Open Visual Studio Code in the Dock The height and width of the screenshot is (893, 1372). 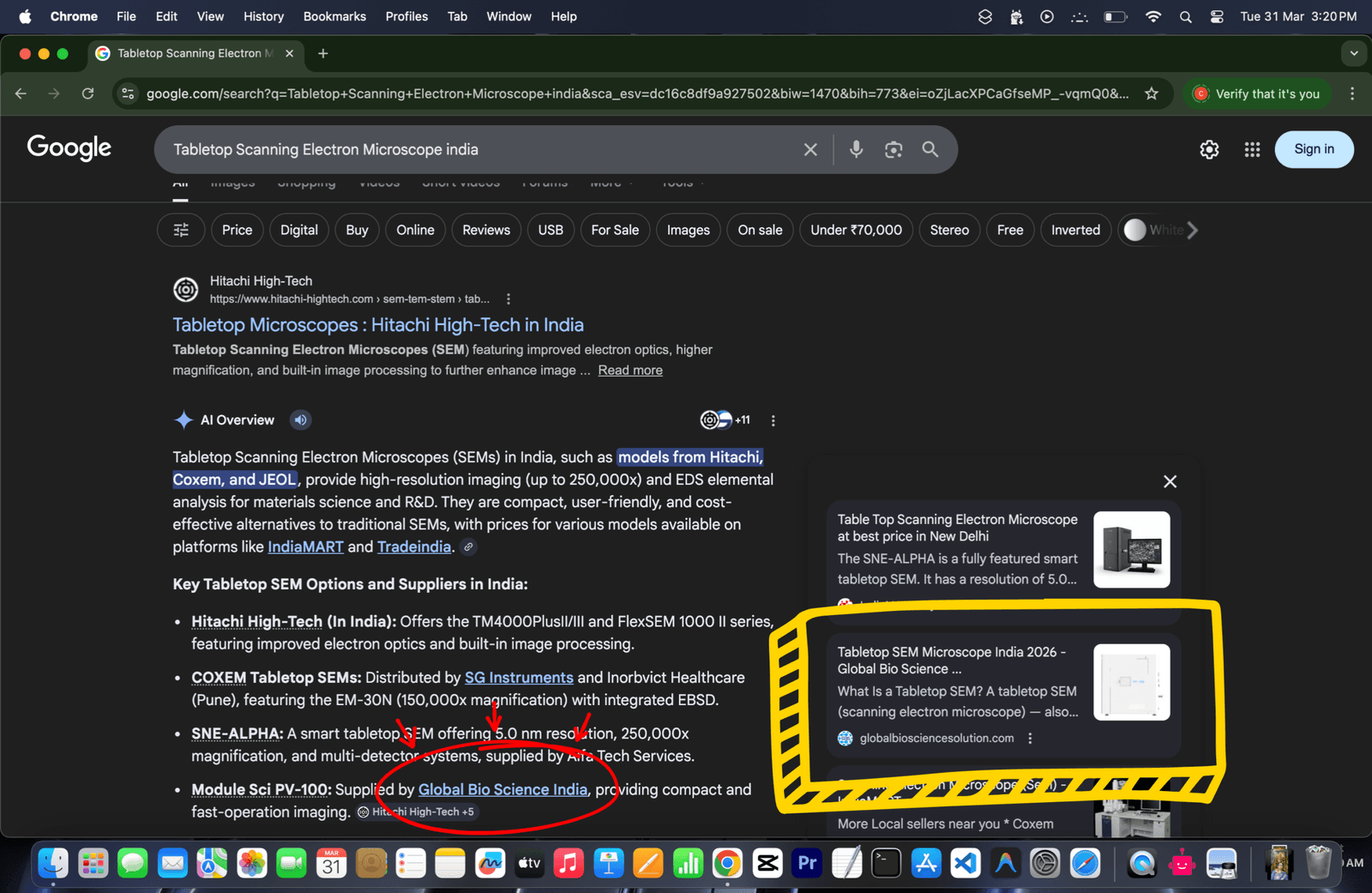(x=966, y=863)
